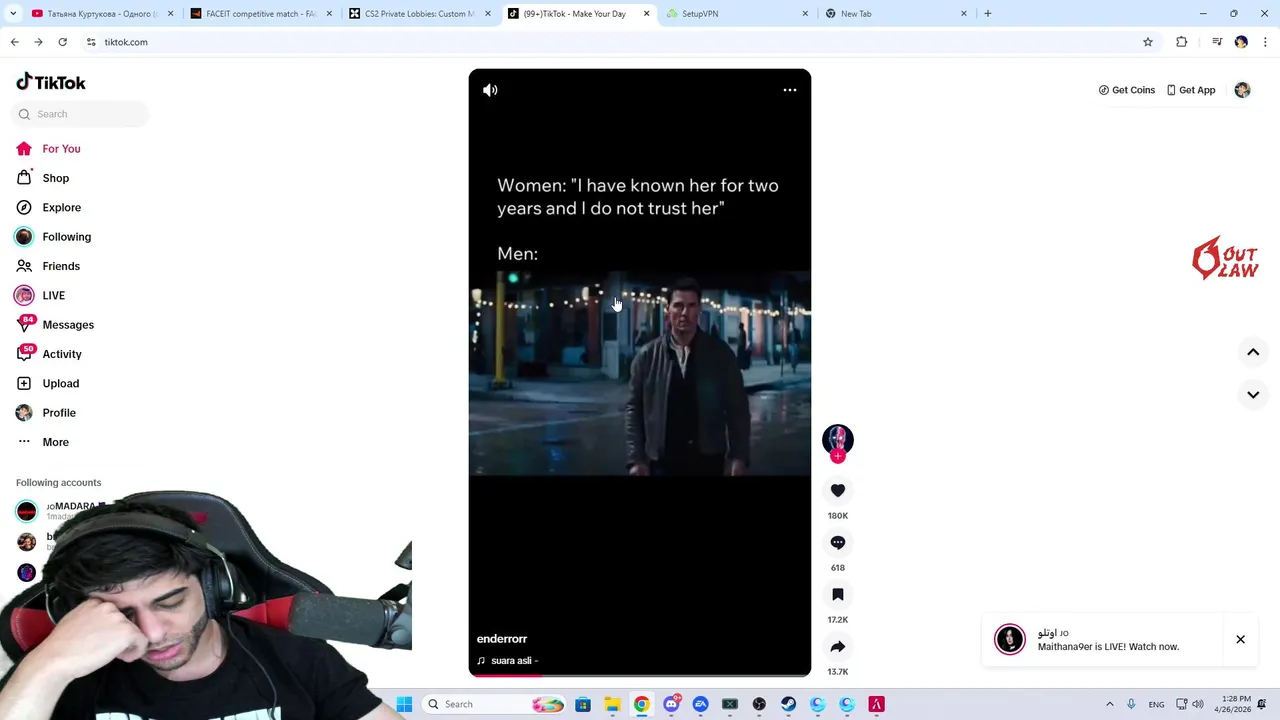Go to the previous video with up chevron
Screen dimensions: 1280x720
point(1253,352)
